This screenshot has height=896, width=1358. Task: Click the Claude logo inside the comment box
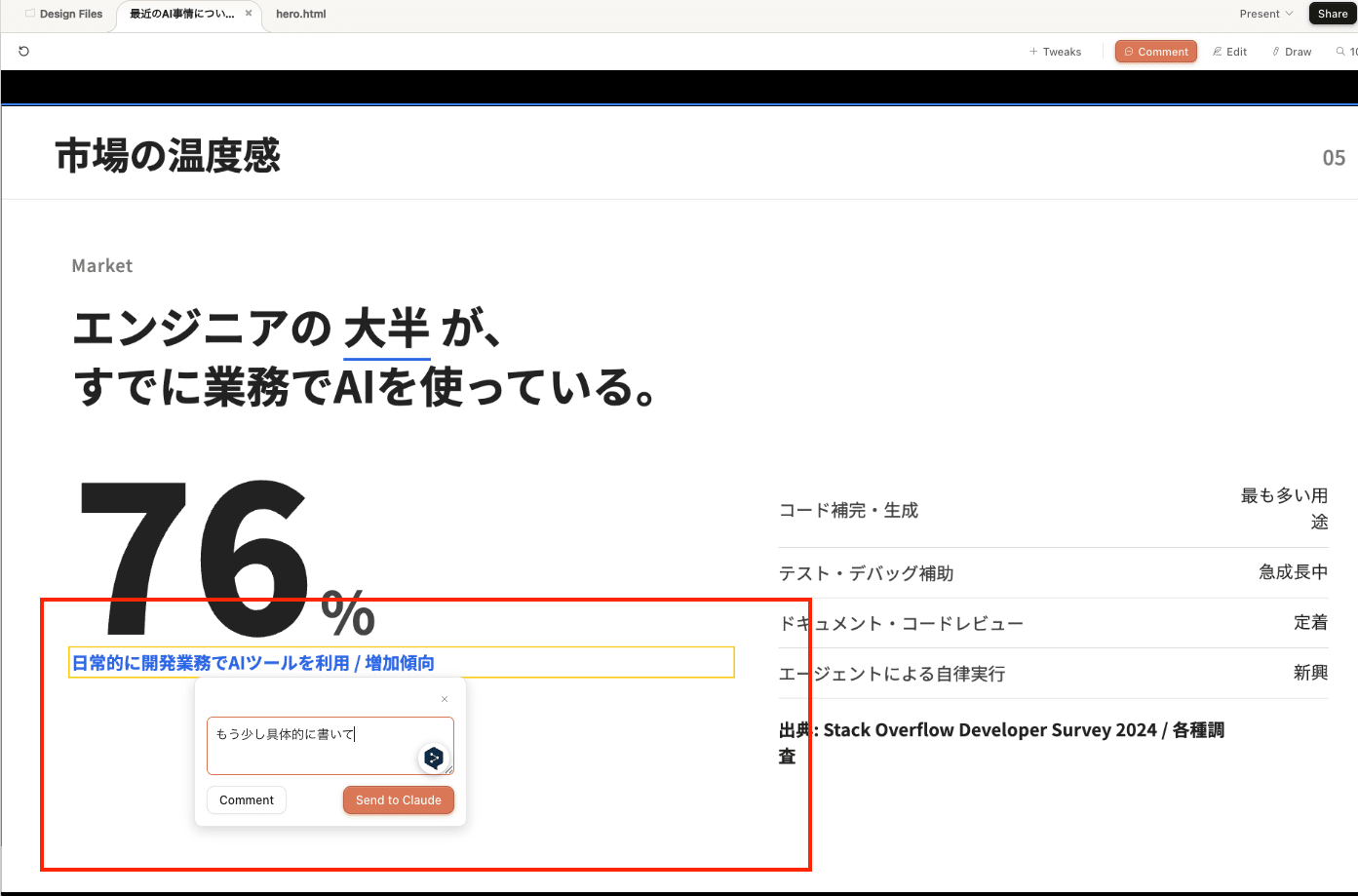coord(433,756)
